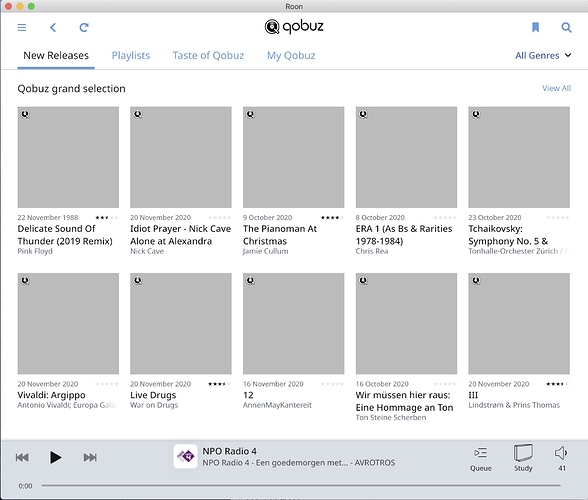Click the AnnenMayKantereit artist link

click(277, 405)
